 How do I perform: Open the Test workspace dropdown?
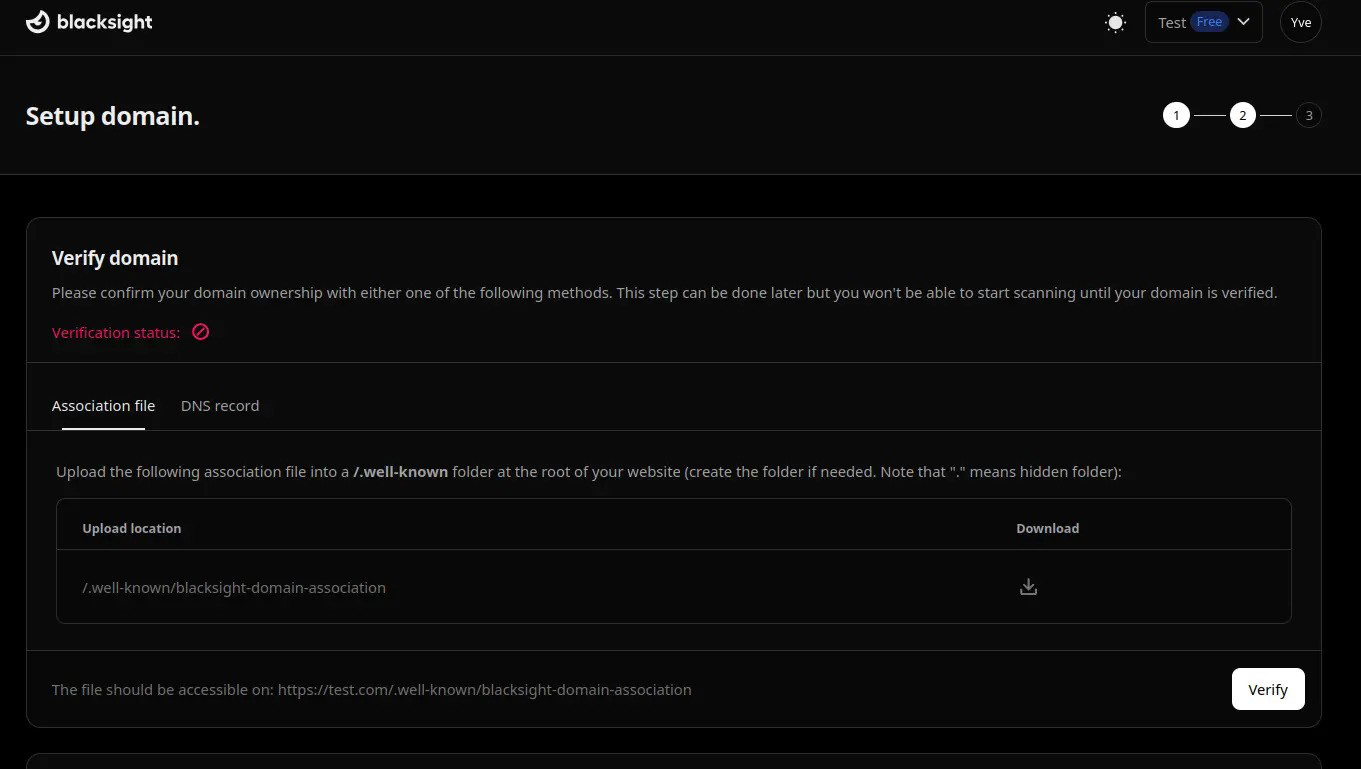pos(1172,22)
